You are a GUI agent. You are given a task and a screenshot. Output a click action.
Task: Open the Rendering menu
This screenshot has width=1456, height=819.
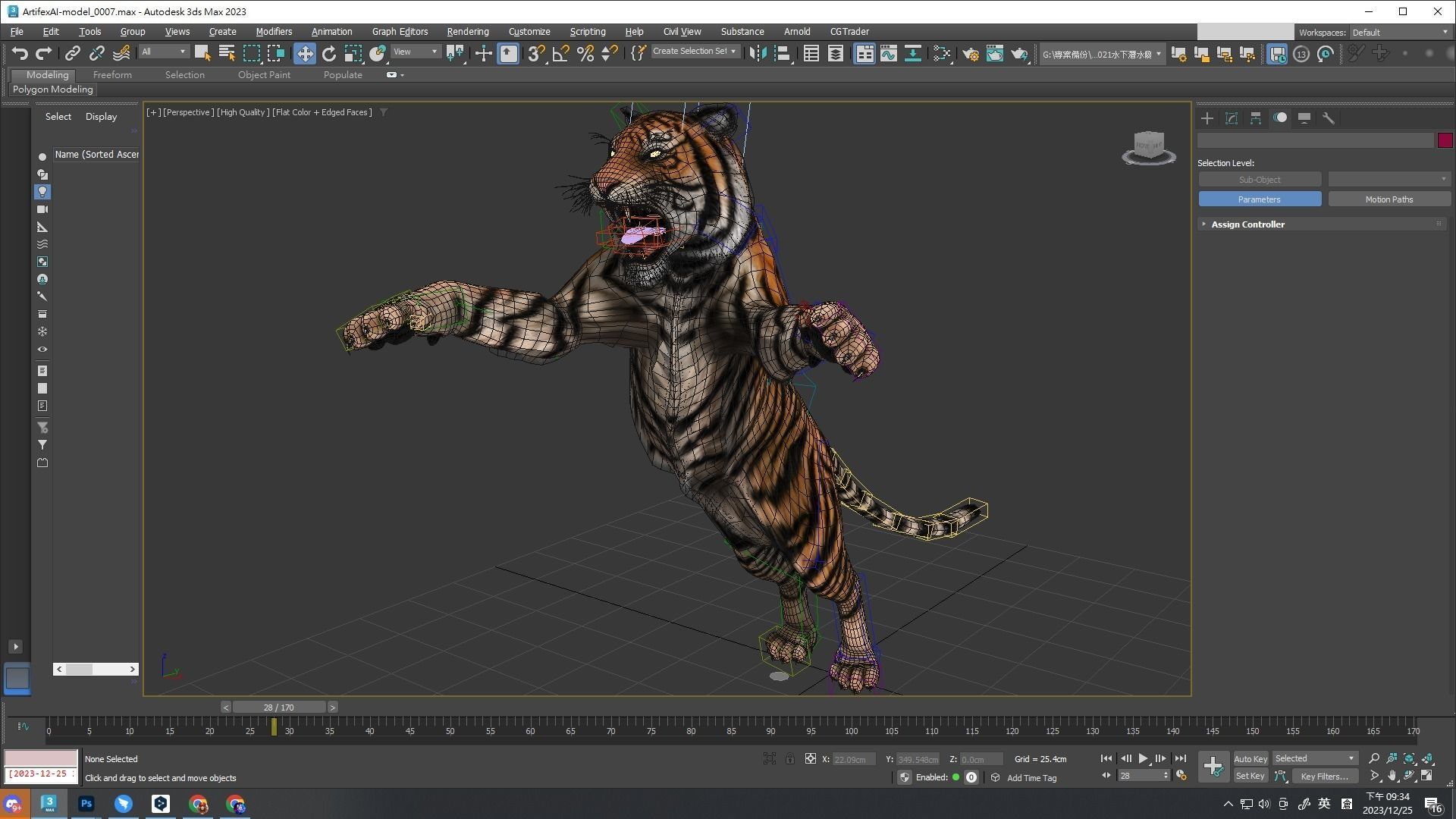[x=468, y=31]
